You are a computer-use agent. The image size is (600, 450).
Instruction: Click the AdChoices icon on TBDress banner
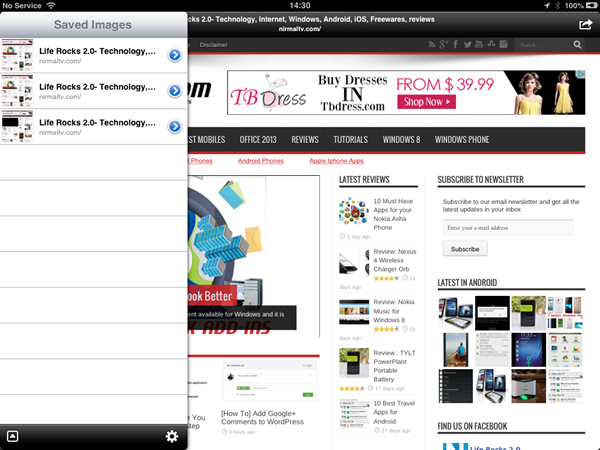click(581, 74)
